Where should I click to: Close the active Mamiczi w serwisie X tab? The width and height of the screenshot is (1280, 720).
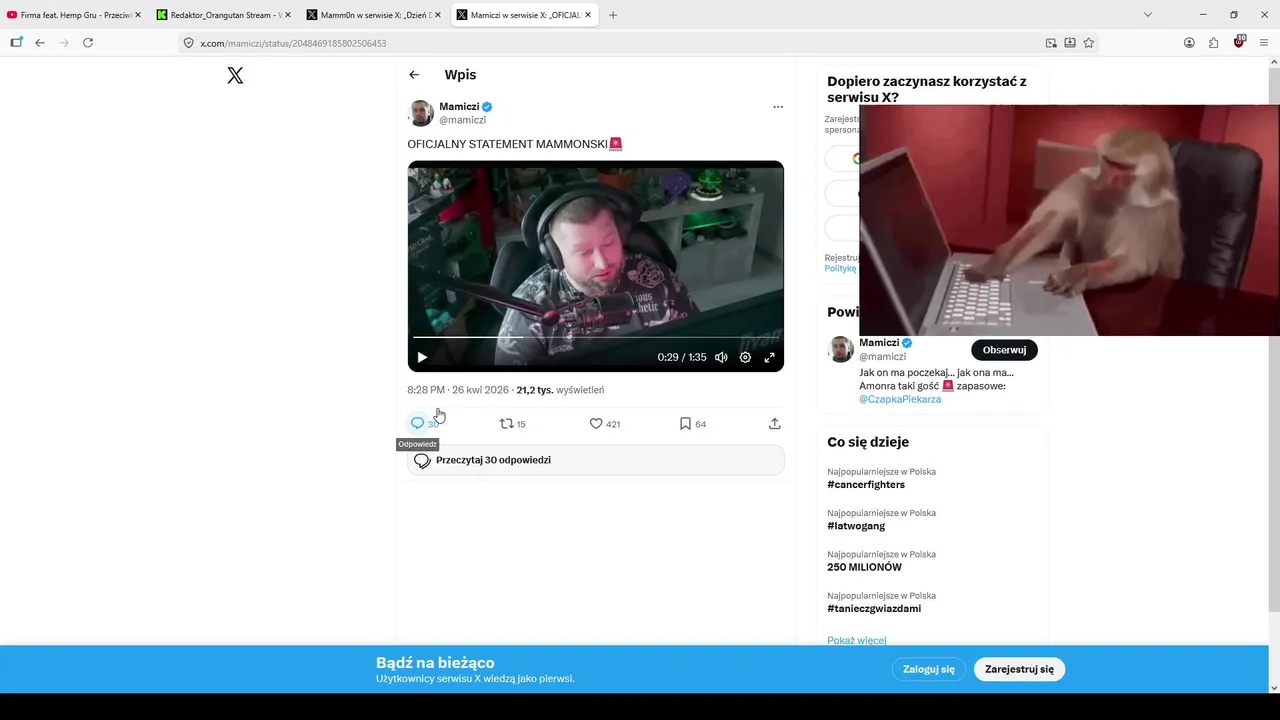coord(588,15)
